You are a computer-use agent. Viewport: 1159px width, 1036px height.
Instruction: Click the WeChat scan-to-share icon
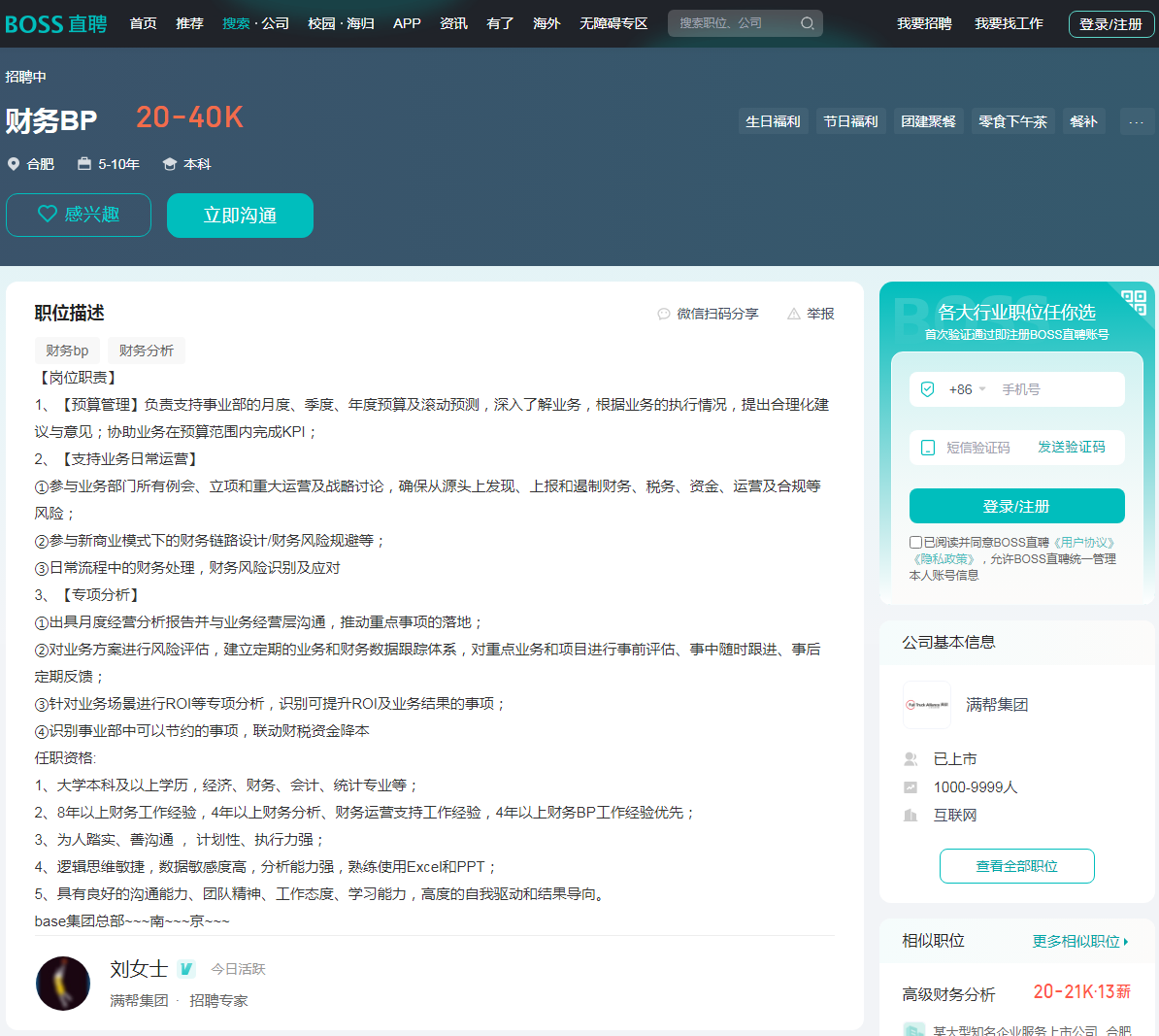(x=663, y=314)
